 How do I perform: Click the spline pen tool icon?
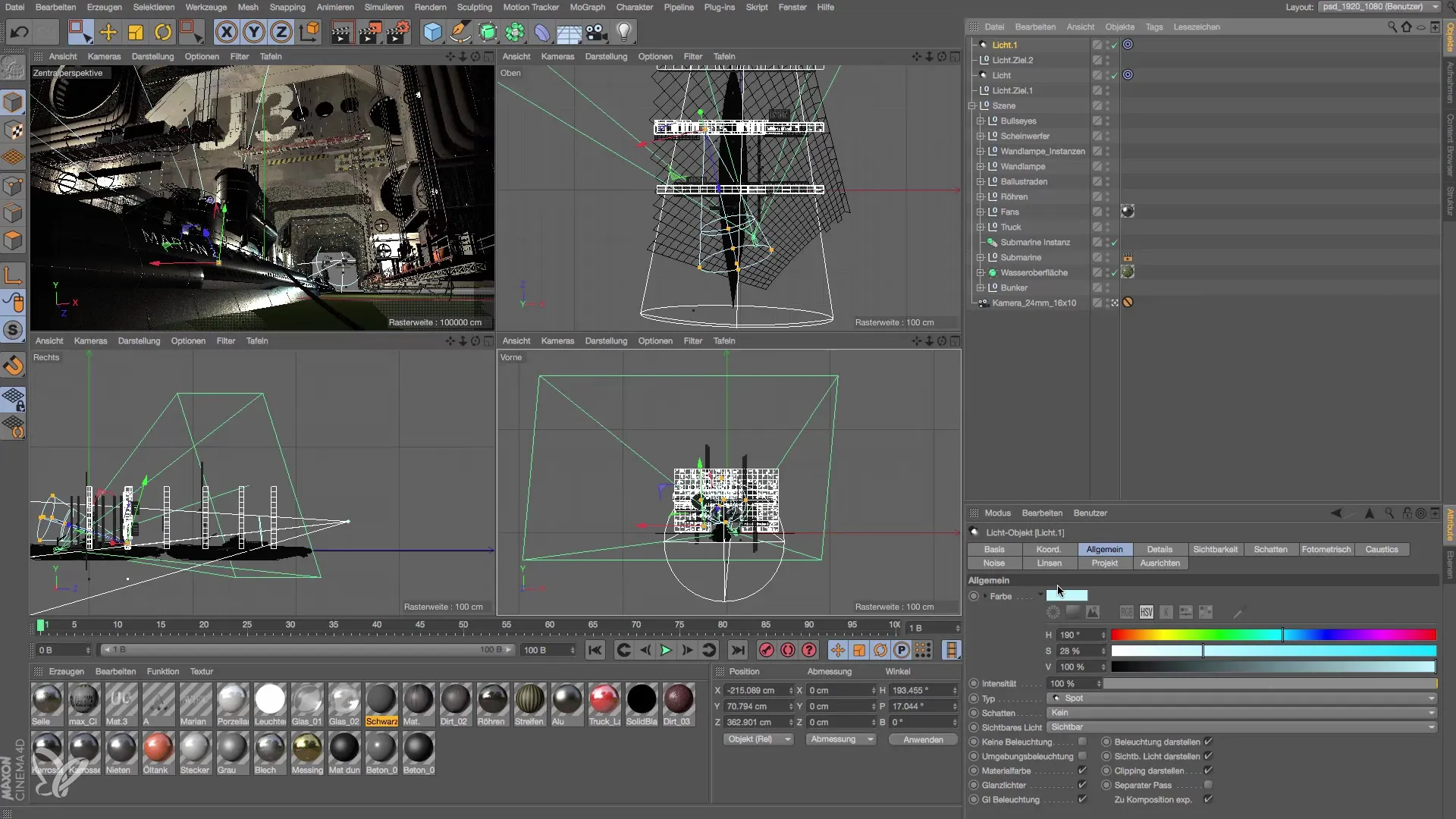[460, 32]
